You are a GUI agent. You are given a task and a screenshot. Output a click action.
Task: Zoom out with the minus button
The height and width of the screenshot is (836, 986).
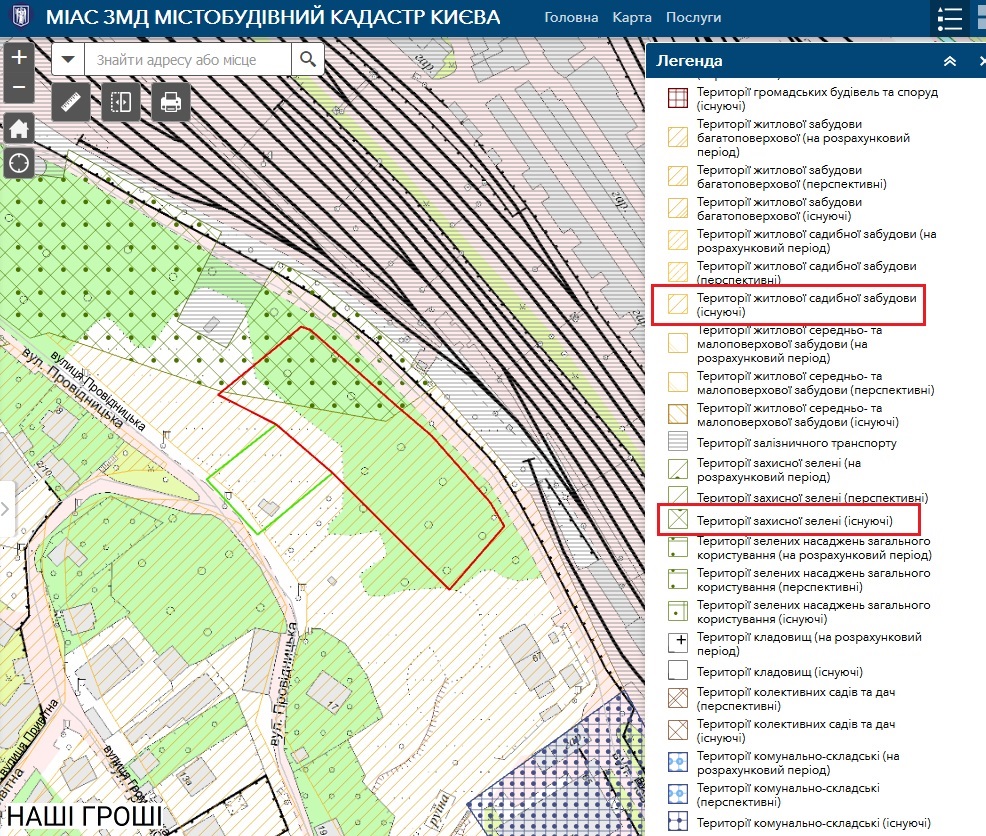19,87
